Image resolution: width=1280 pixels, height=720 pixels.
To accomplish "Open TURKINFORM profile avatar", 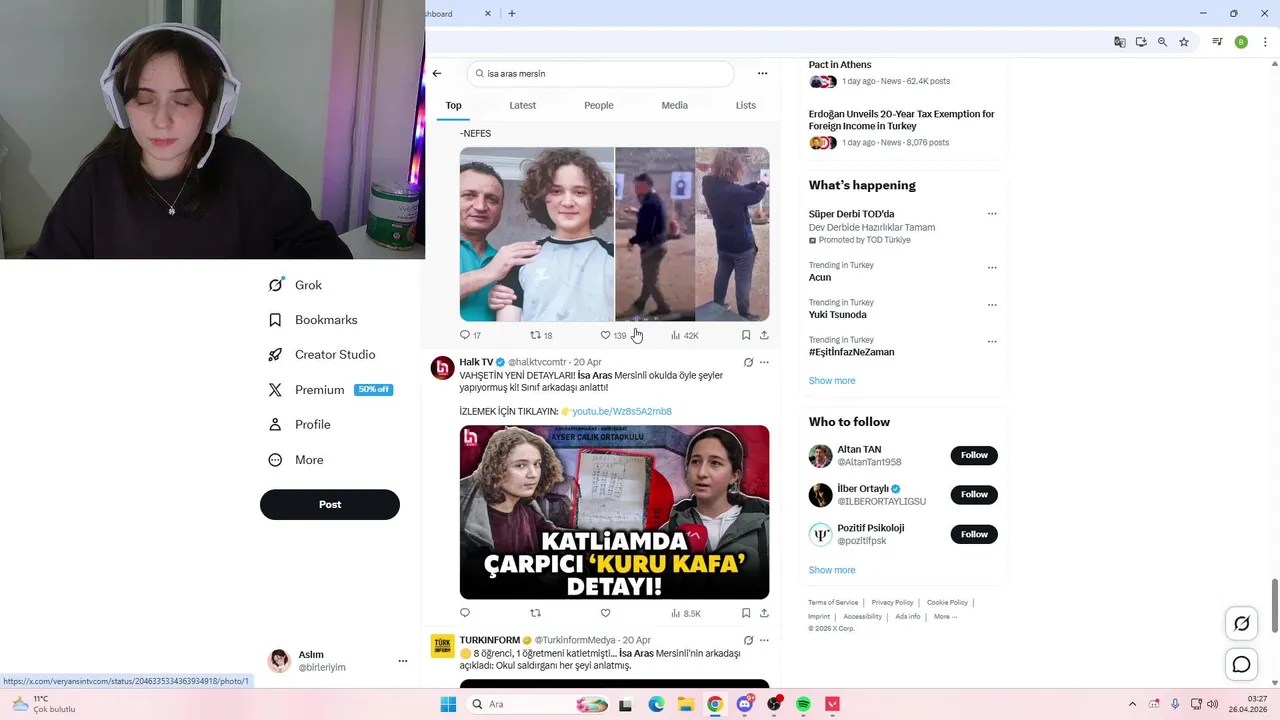I will pos(442,646).
